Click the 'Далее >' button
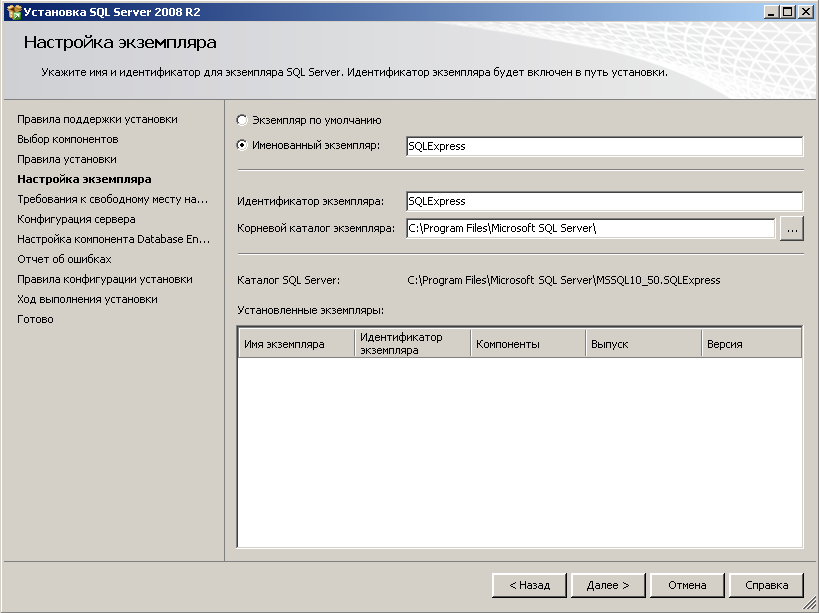 pyautogui.click(x=607, y=585)
